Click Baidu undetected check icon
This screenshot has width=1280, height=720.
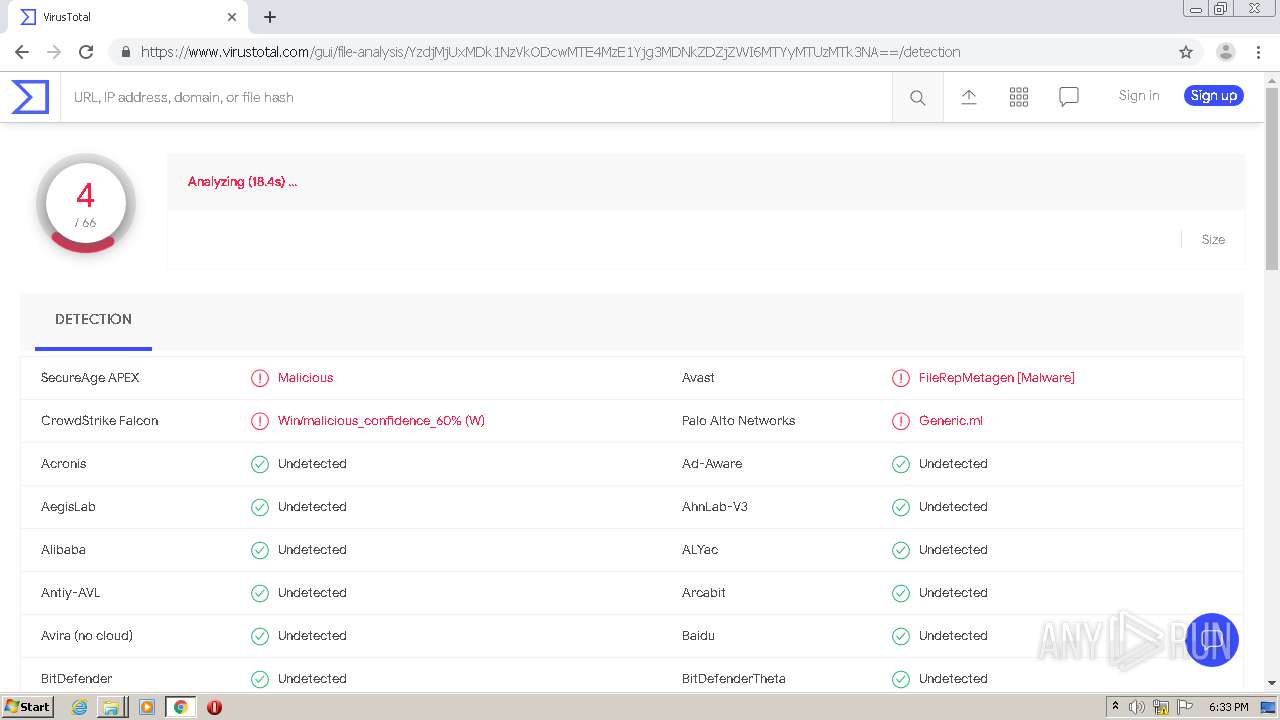[x=901, y=636]
